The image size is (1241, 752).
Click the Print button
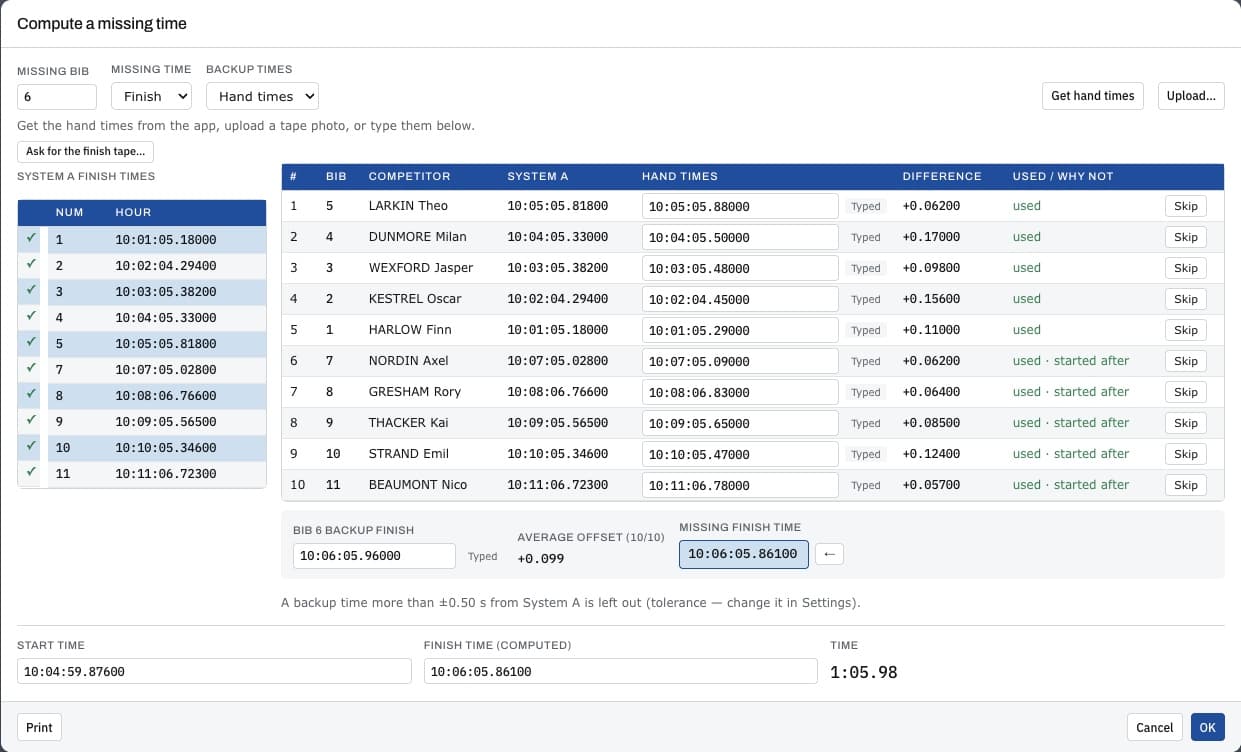pyautogui.click(x=39, y=727)
